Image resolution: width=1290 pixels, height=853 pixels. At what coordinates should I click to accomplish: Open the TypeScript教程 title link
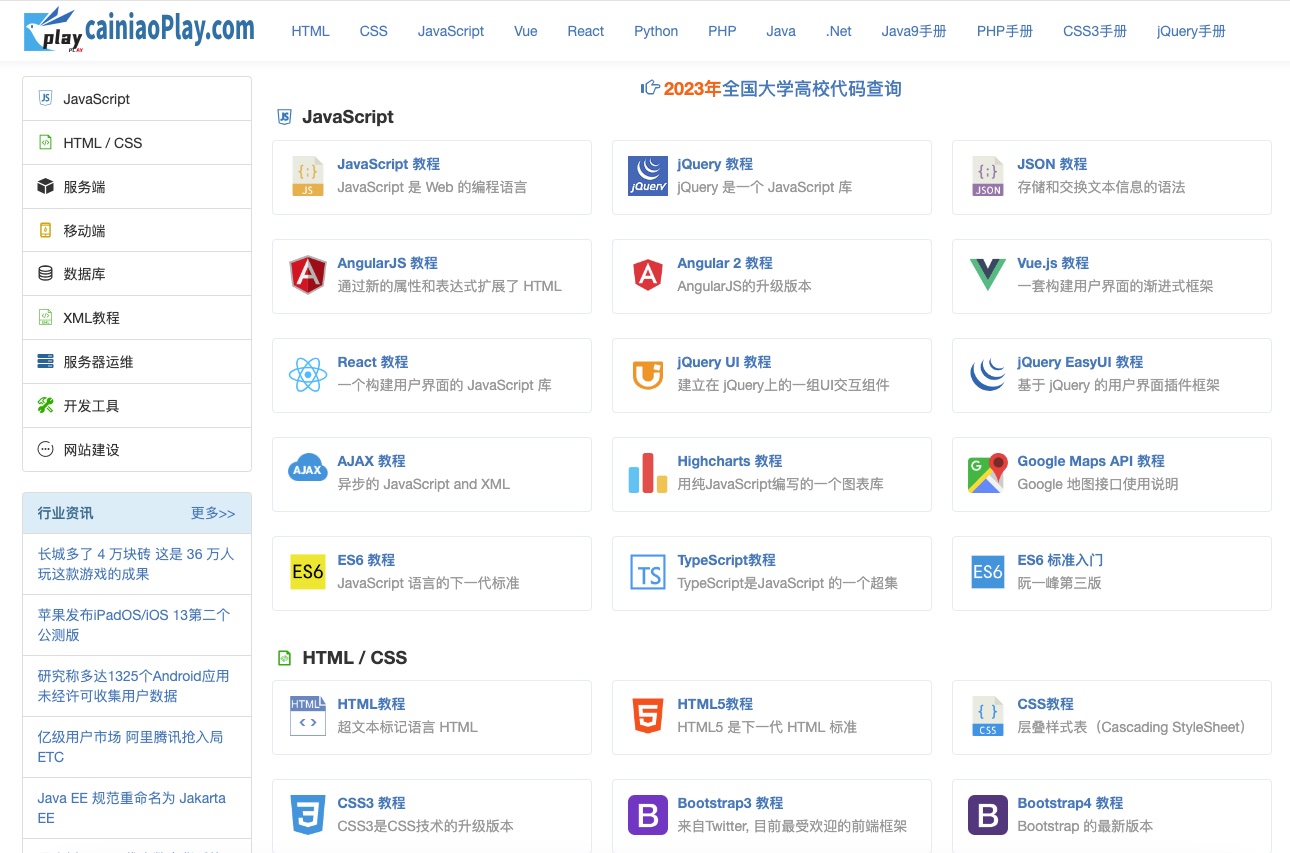[x=727, y=560]
